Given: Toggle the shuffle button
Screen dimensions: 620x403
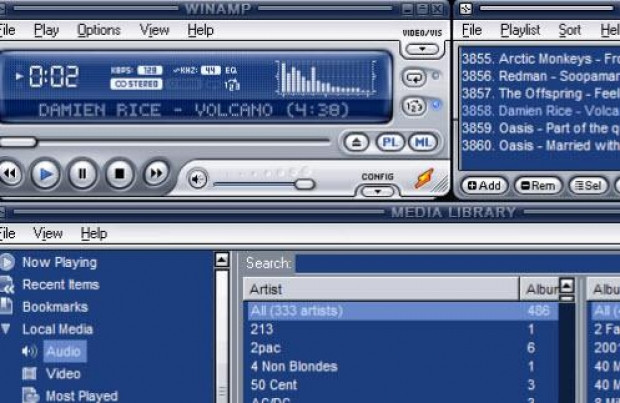Looking at the screenshot, I should [414, 106].
